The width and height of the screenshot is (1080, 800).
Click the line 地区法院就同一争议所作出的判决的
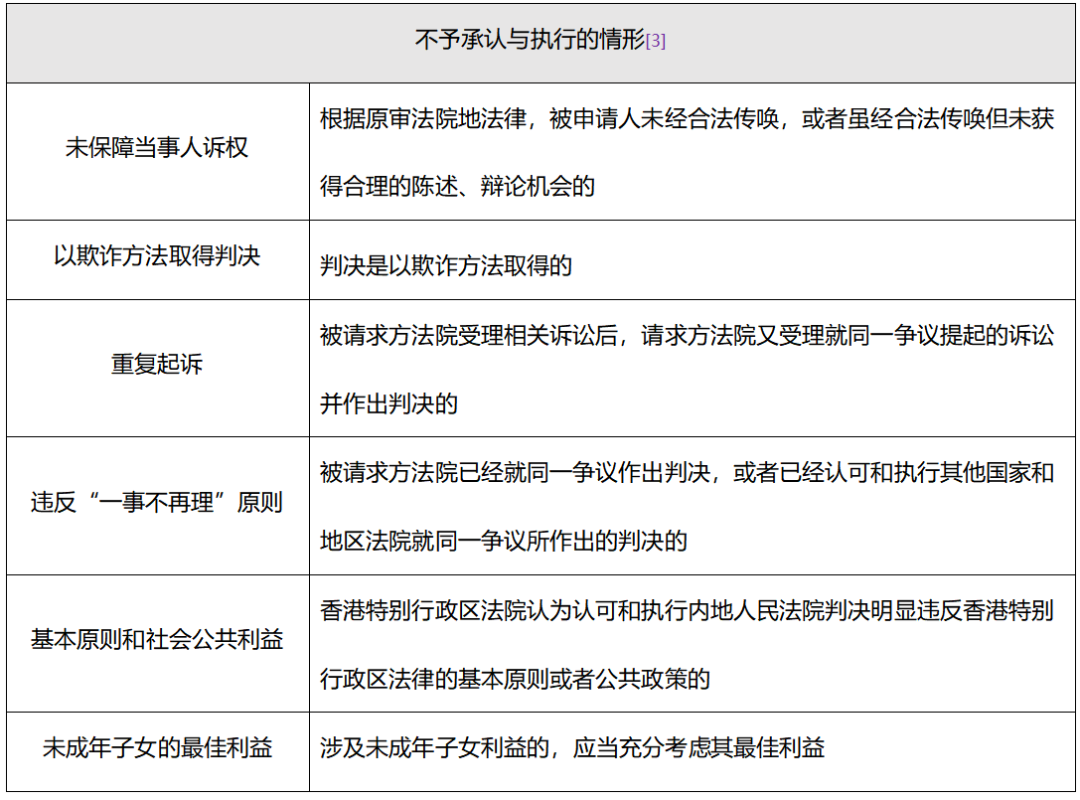[503, 541]
